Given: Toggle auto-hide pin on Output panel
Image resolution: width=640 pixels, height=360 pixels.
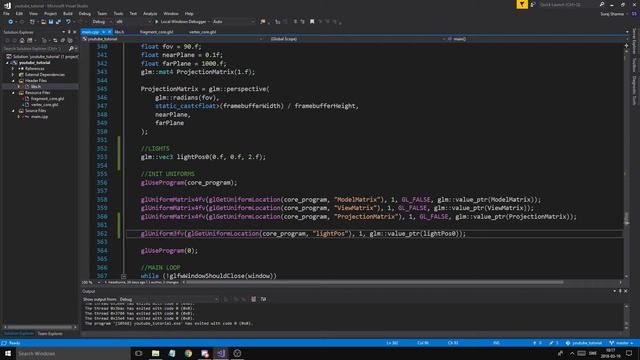Looking at the screenshot, I should point(620,291).
